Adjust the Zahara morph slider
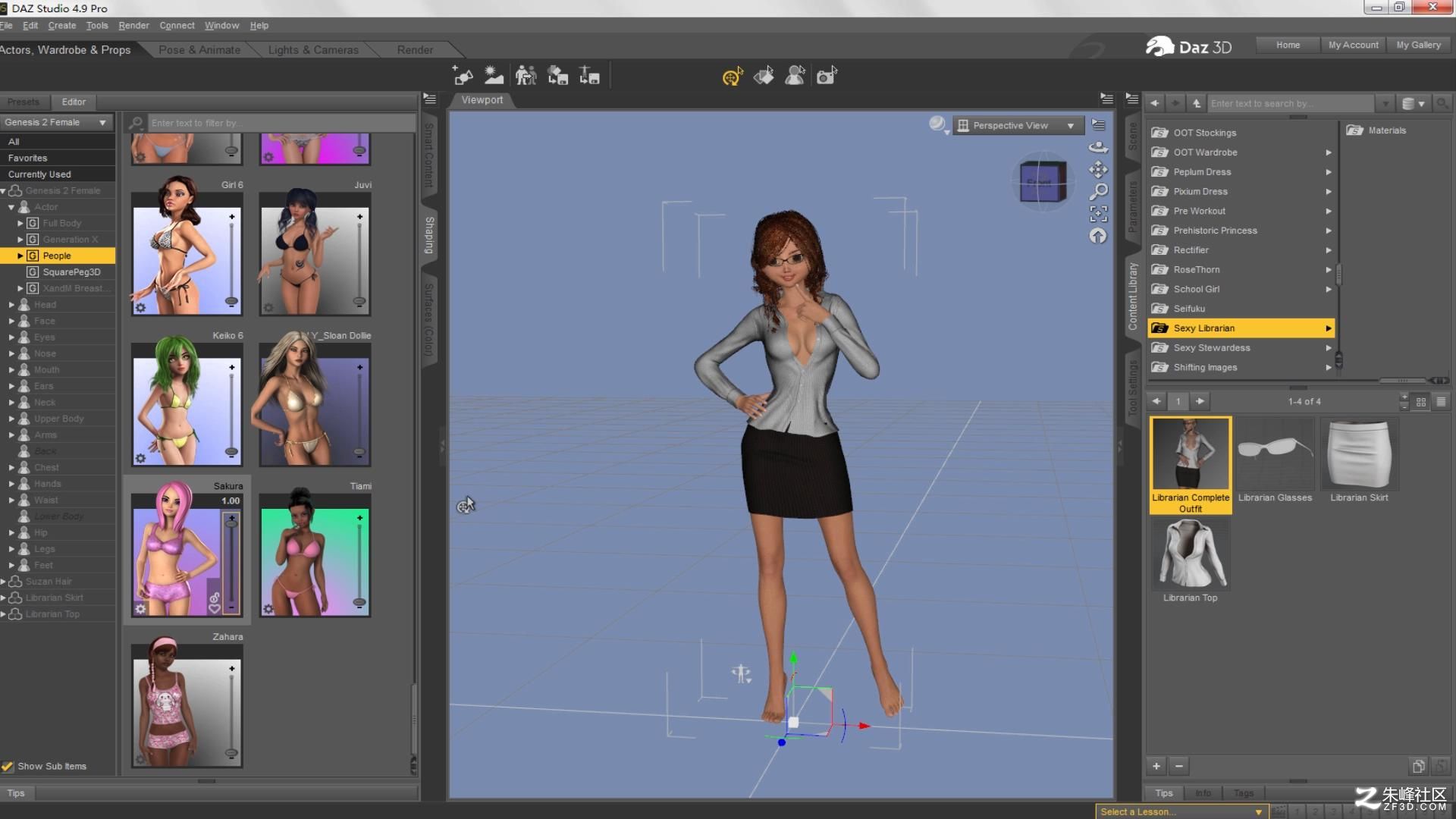 [231, 711]
